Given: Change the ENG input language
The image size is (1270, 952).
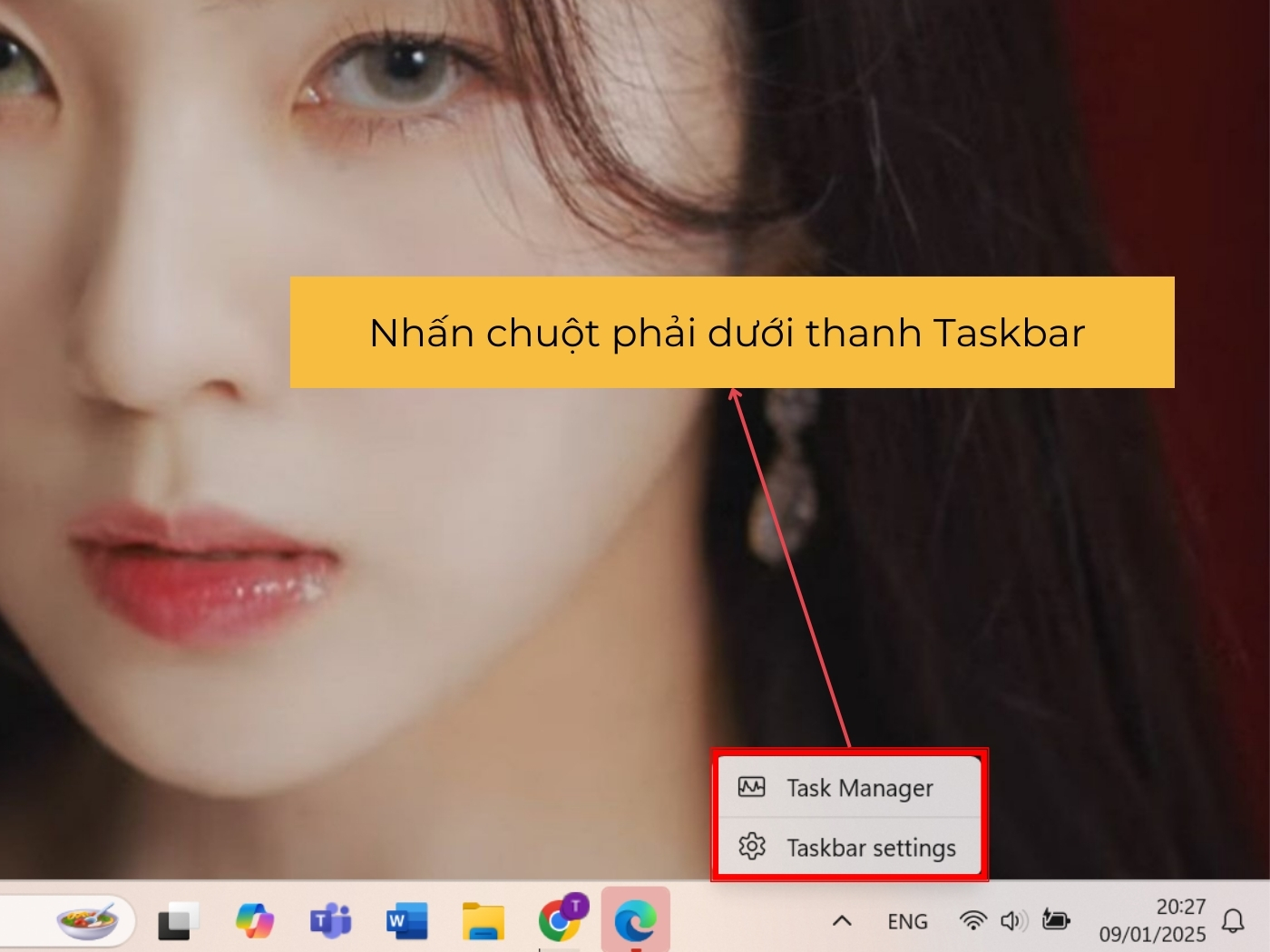Looking at the screenshot, I should (907, 921).
